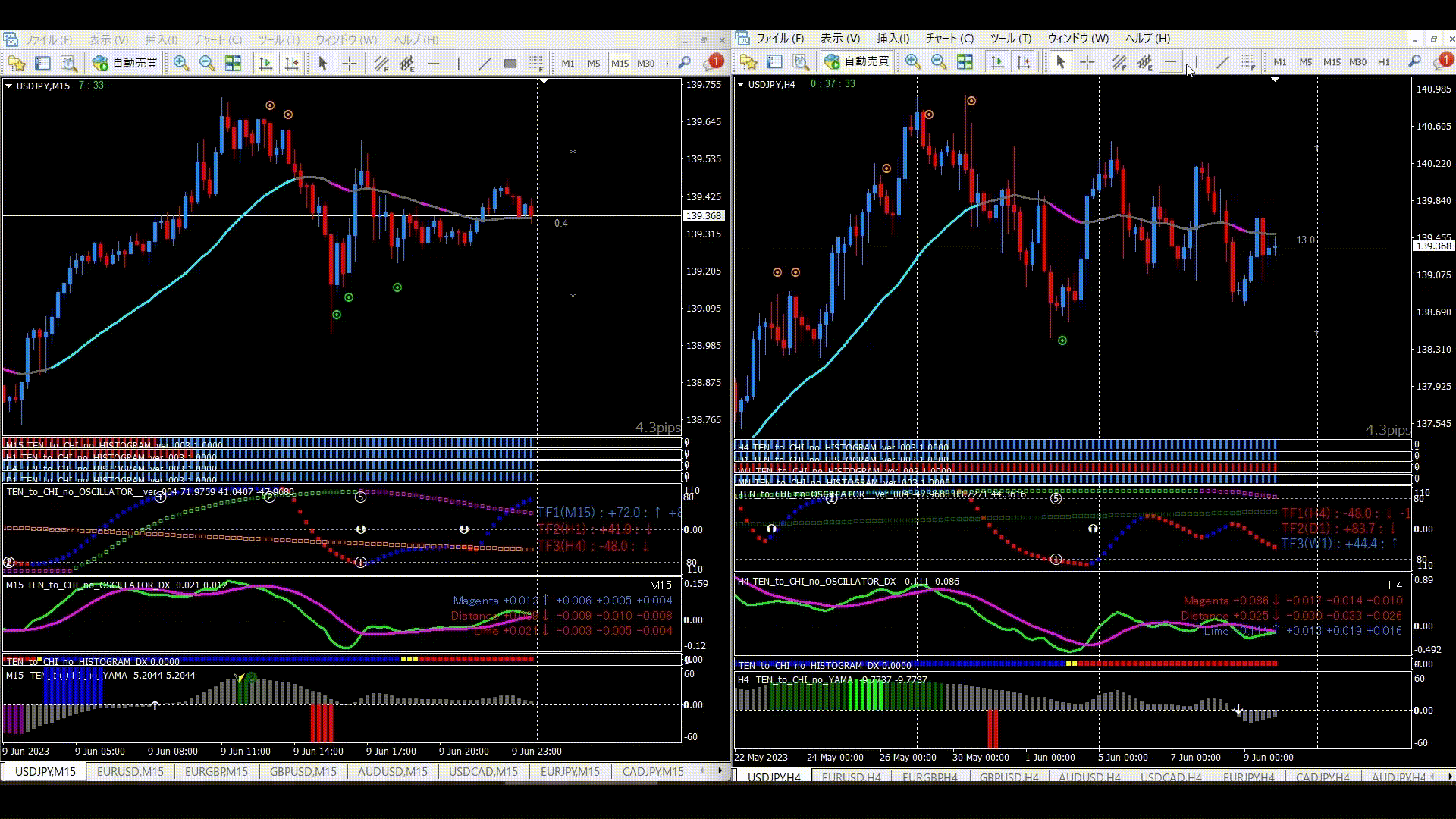This screenshot has height=819, width=1456.
Task: Click the zoom in icon in right window
Action: pyautogui.click(x=912, y=62)
